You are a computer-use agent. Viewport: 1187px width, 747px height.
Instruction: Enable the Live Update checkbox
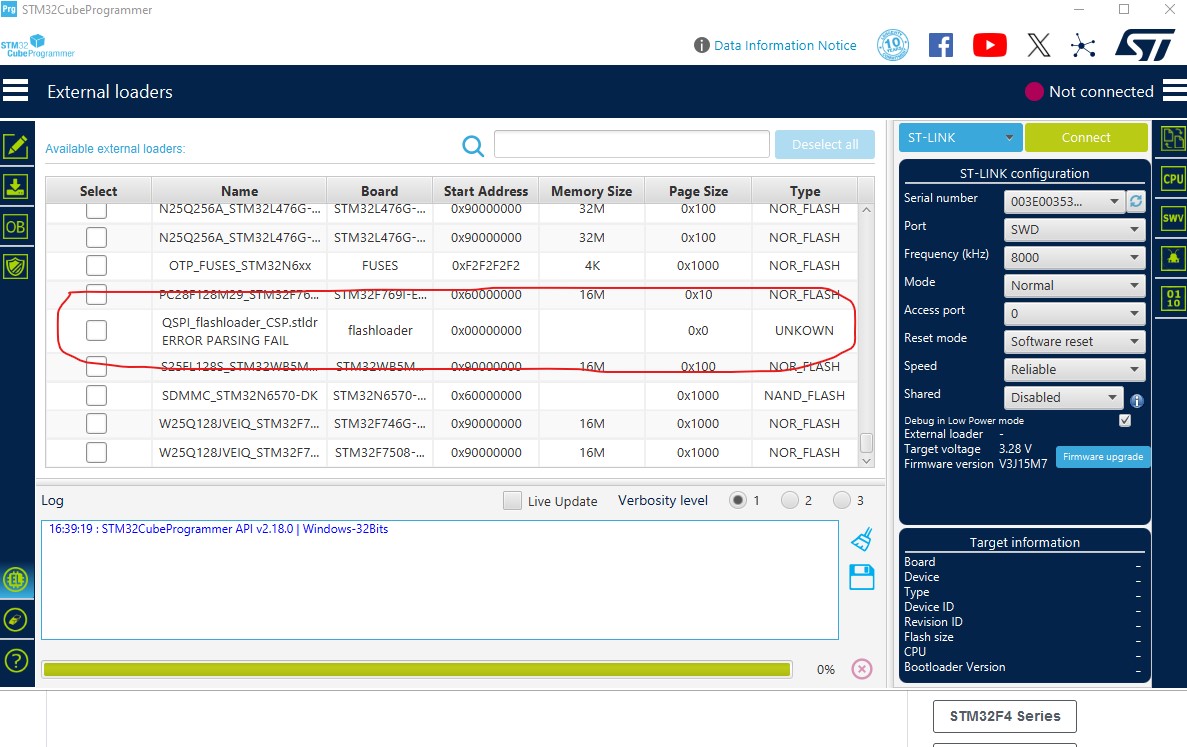pyautogui.click(x=511, y=500)
